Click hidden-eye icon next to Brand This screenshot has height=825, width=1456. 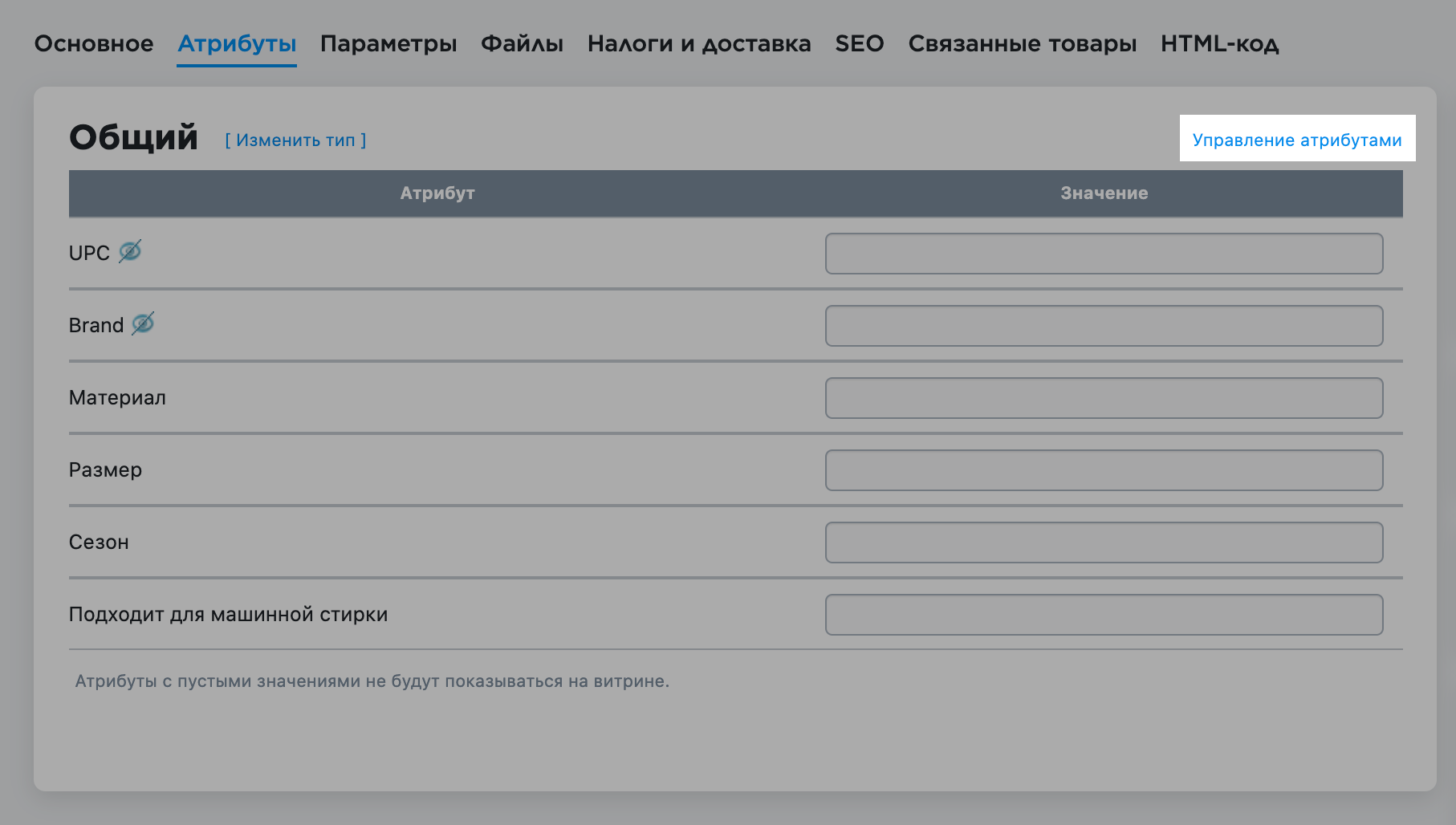click(143, 324)
